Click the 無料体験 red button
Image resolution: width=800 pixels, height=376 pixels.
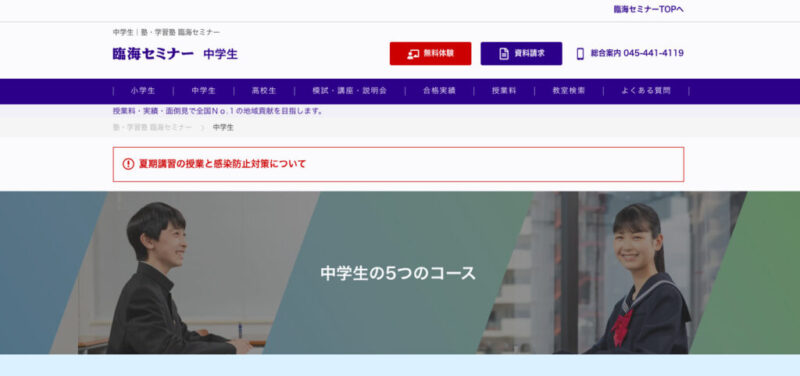click(x=430, y=54)
